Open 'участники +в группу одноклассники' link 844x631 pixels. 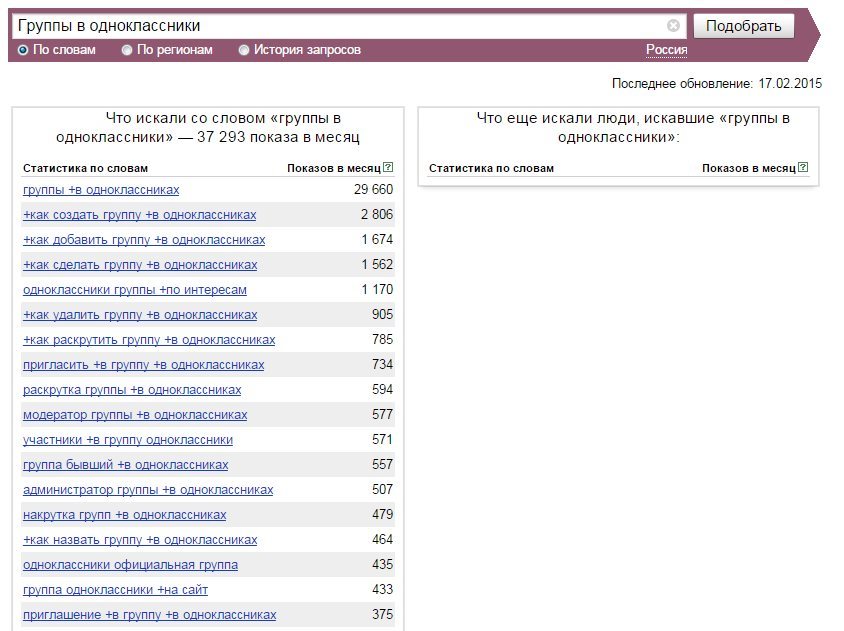(x=128, y=440)
